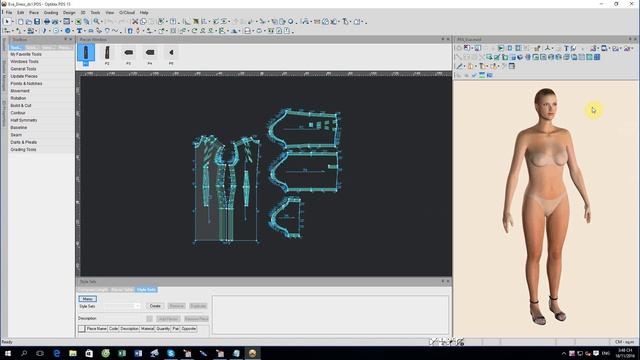
Task: Select piece thumbnail P4
Action: click(150, 55)
